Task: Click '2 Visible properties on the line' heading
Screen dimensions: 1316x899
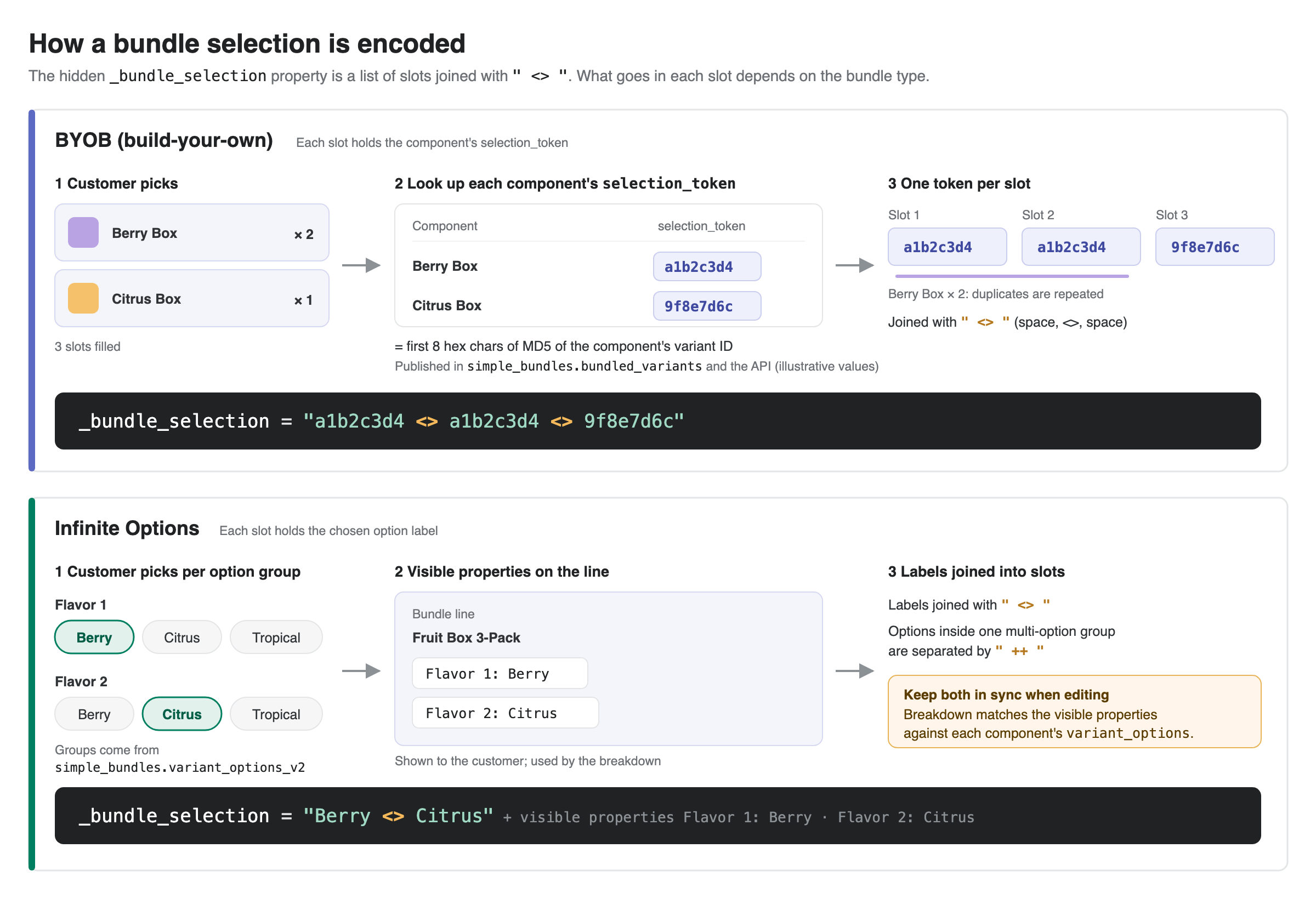Action: (501, 572)
